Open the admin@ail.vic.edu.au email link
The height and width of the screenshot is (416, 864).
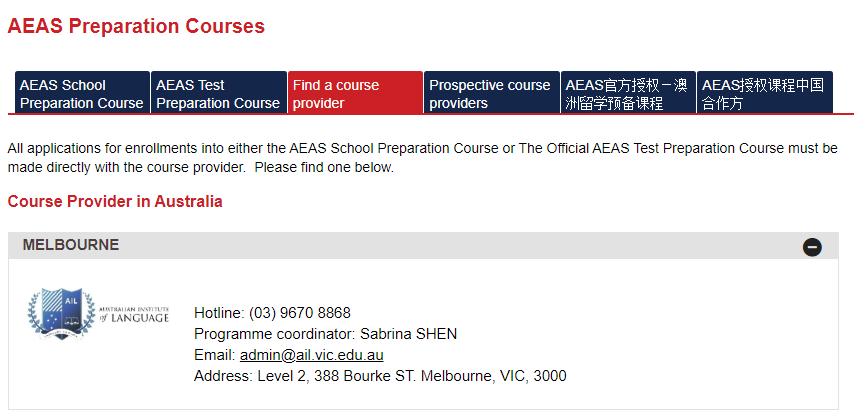[311, 355]
